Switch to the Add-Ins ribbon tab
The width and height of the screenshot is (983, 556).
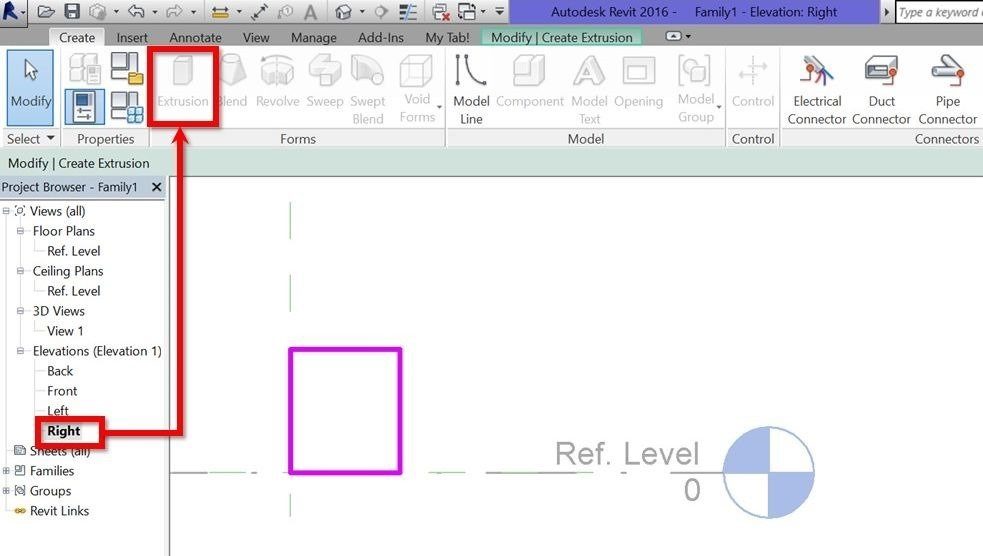tap(381, 38)
